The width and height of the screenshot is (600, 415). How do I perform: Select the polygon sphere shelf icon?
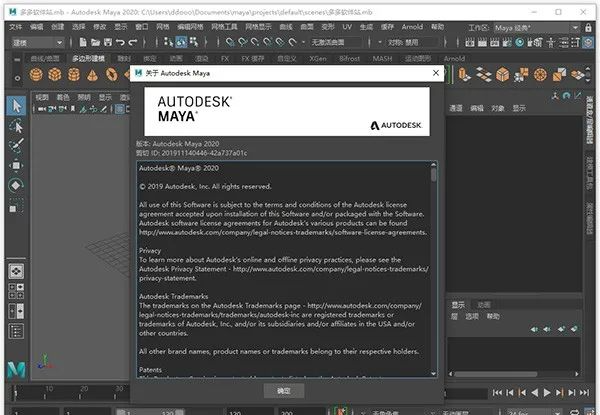click(36, 75)
